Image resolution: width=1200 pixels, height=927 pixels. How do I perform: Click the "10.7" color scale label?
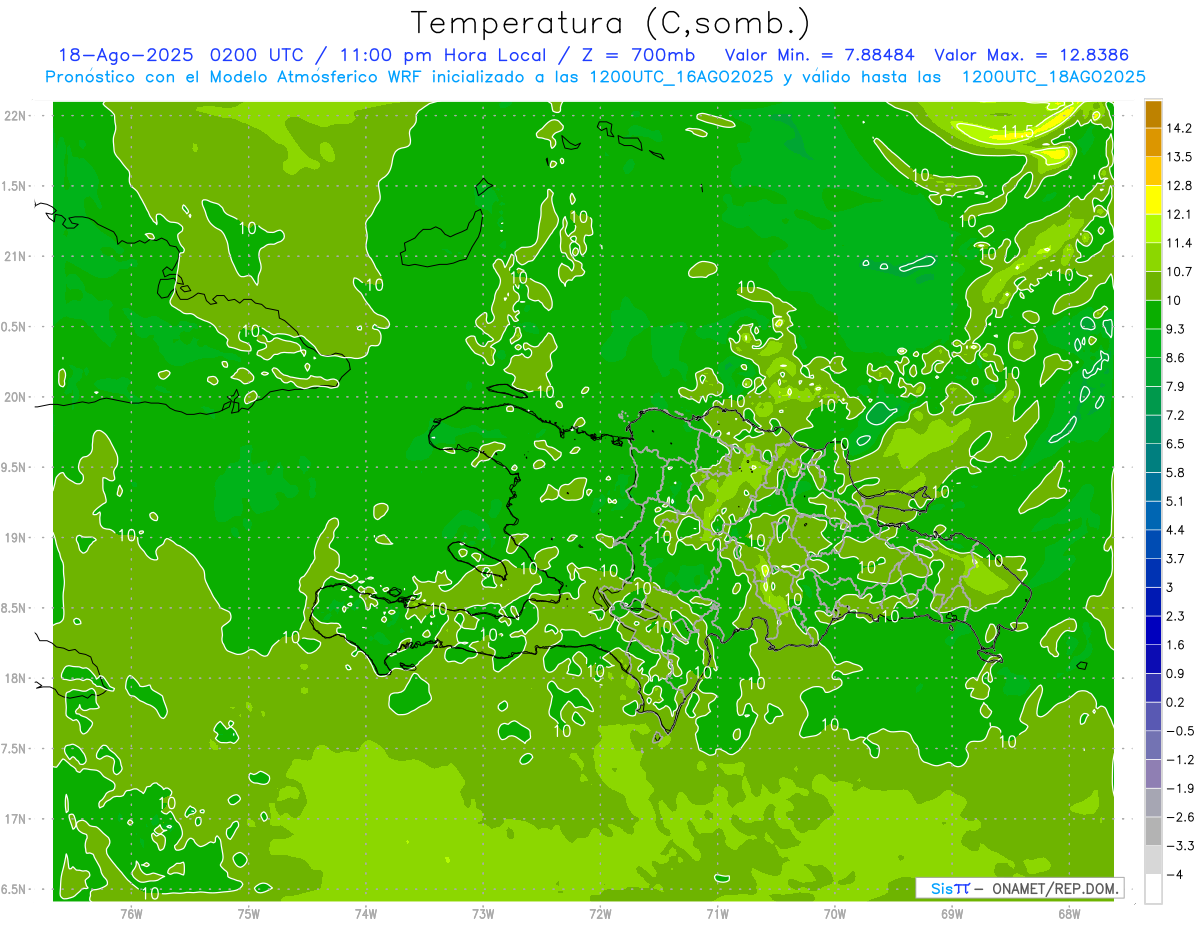coord(1179,272)
